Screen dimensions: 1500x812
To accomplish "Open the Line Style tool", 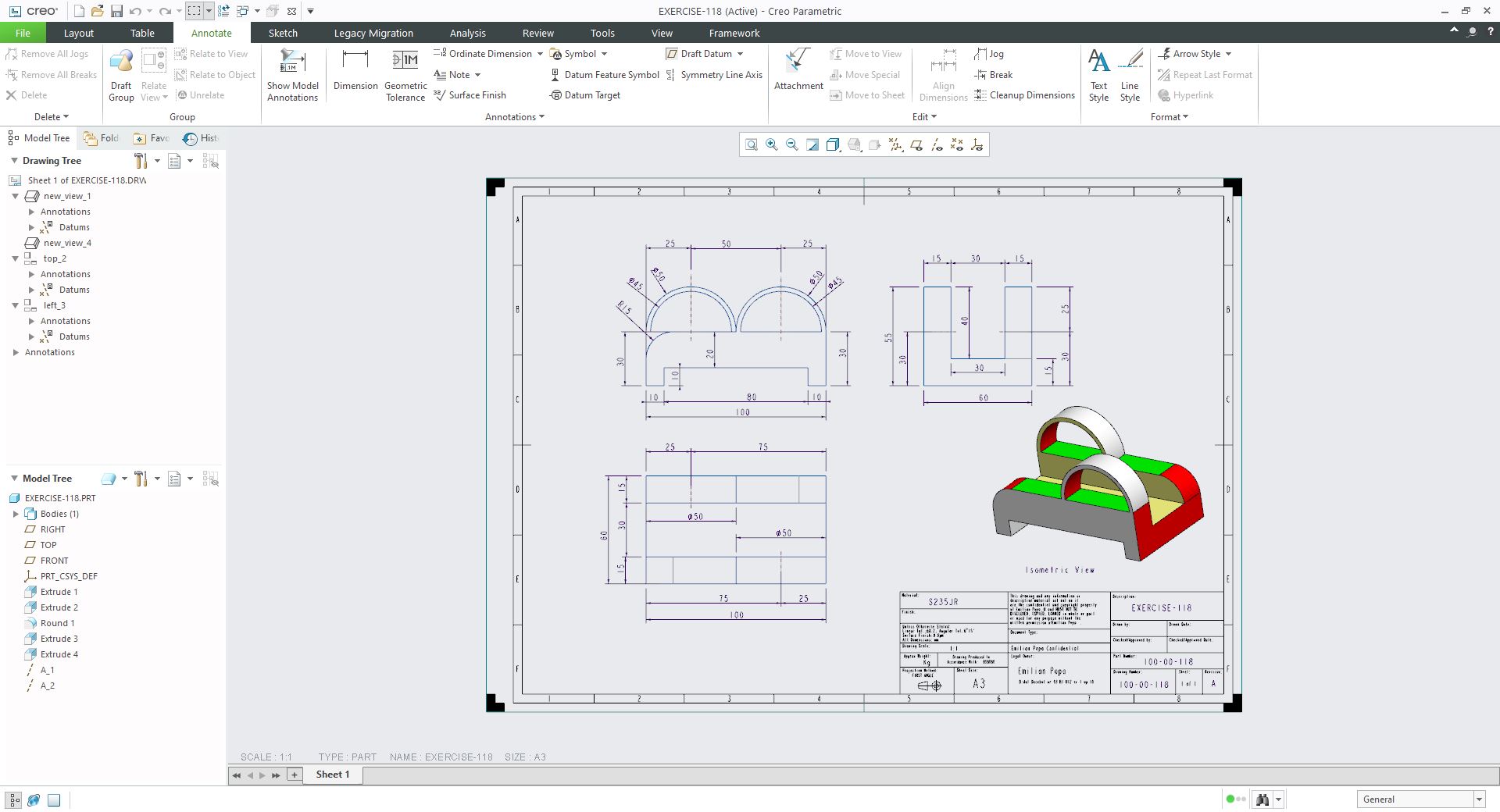I will point(1130,75).
